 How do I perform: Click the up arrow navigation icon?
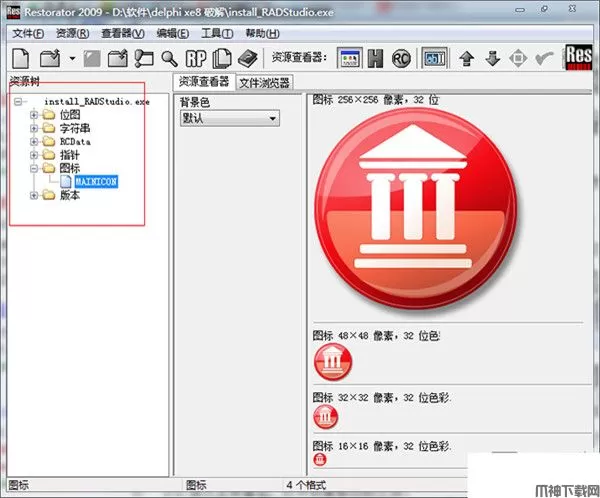pyautogui.click(x=465, y=58)
